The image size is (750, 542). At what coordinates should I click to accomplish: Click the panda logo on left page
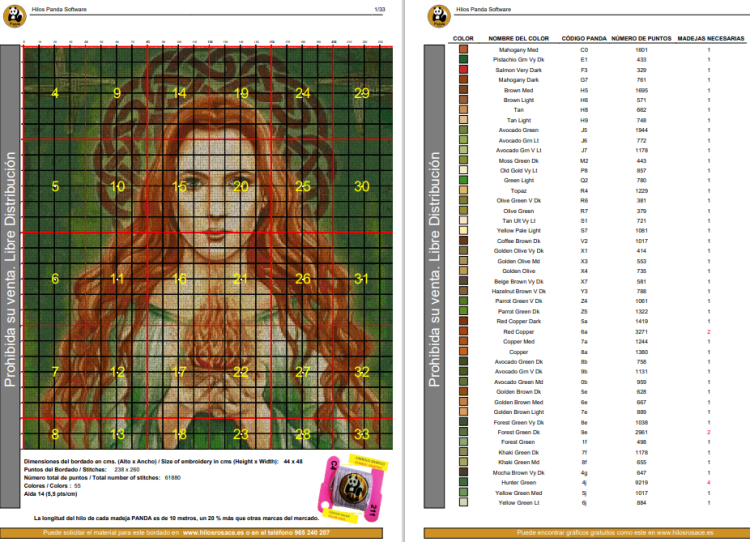pos(13,14)
